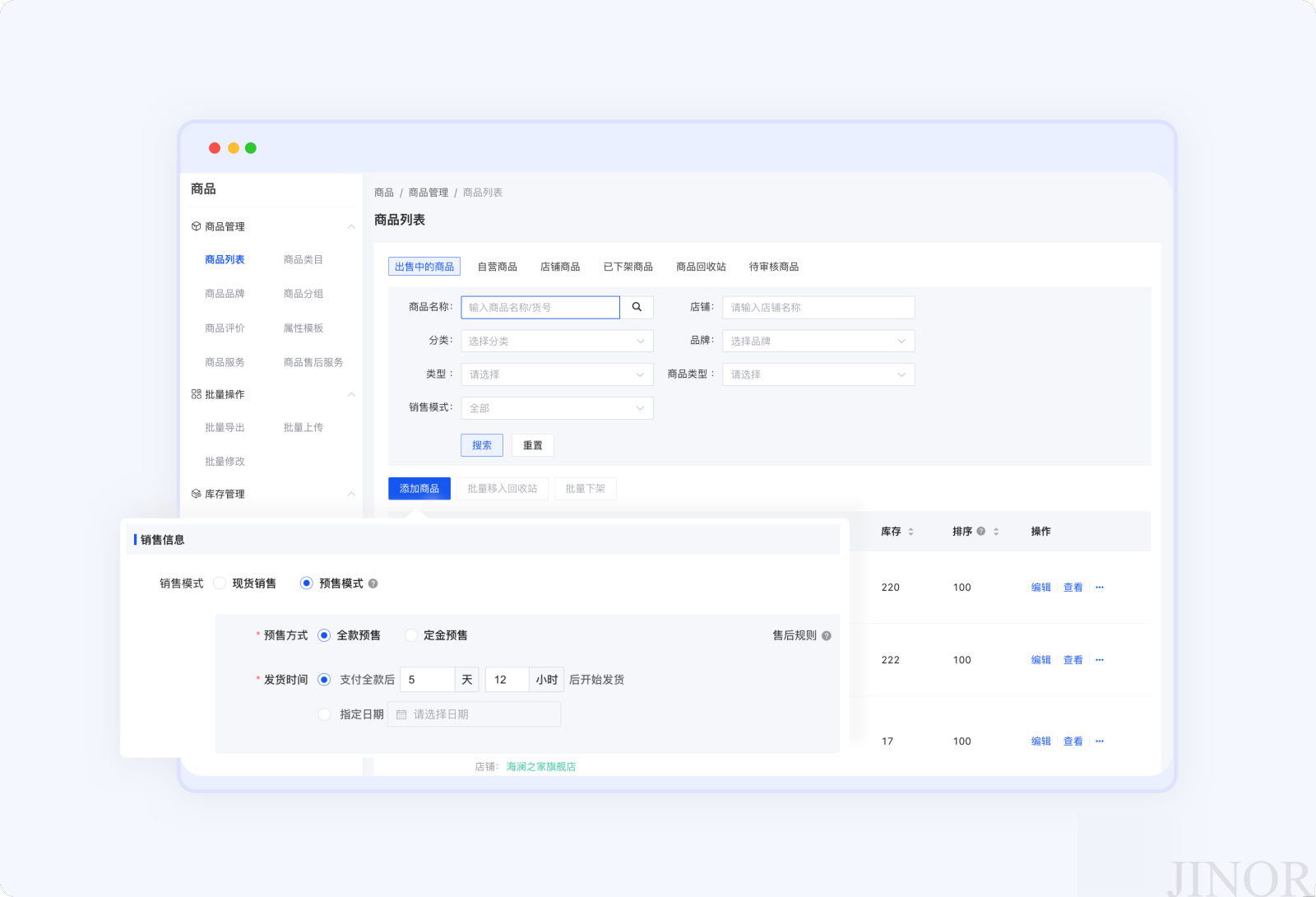
Task: Sort by 排序 column arrows
Action: 996,532
